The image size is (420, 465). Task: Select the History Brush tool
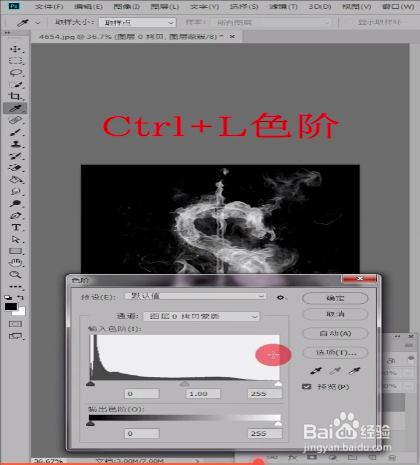coord(15,156)
